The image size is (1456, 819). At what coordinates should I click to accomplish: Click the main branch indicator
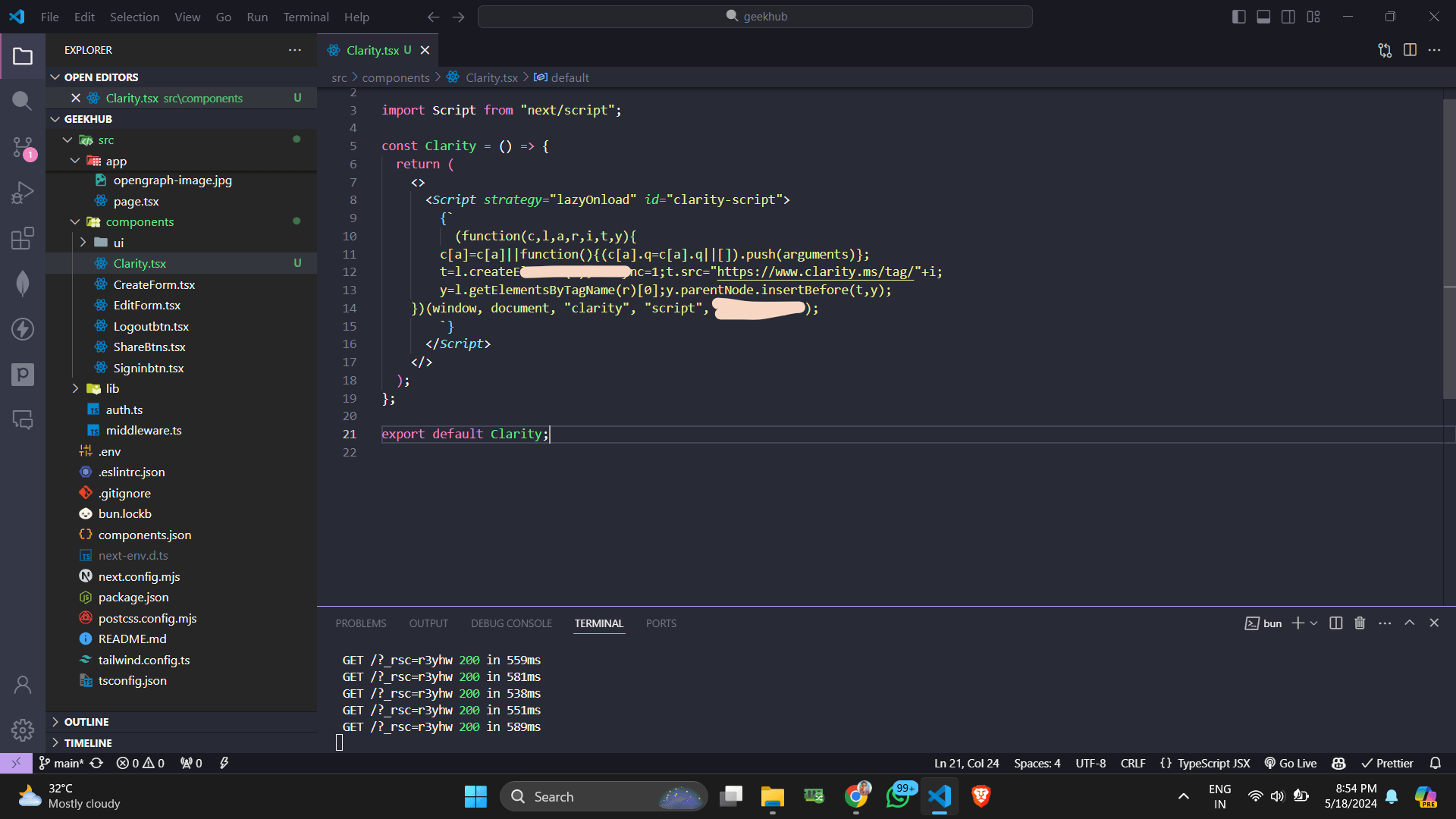[x=61, y=763]
